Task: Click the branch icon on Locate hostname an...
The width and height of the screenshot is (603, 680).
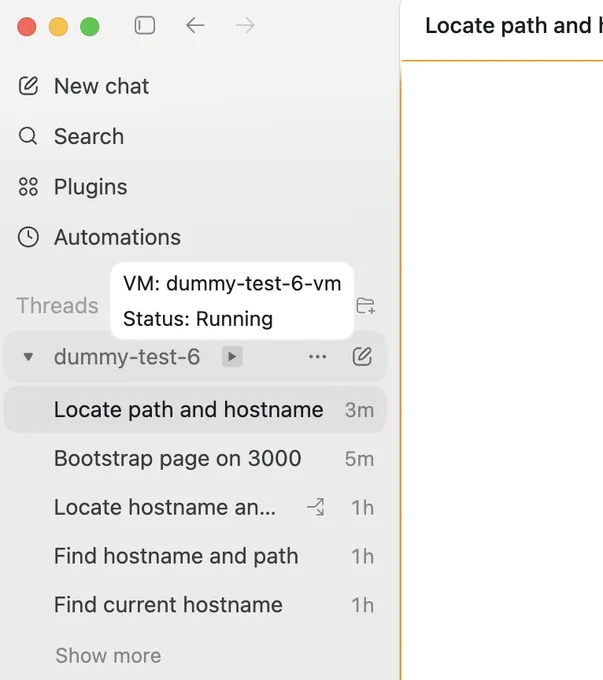Action: tap(315, 507)
